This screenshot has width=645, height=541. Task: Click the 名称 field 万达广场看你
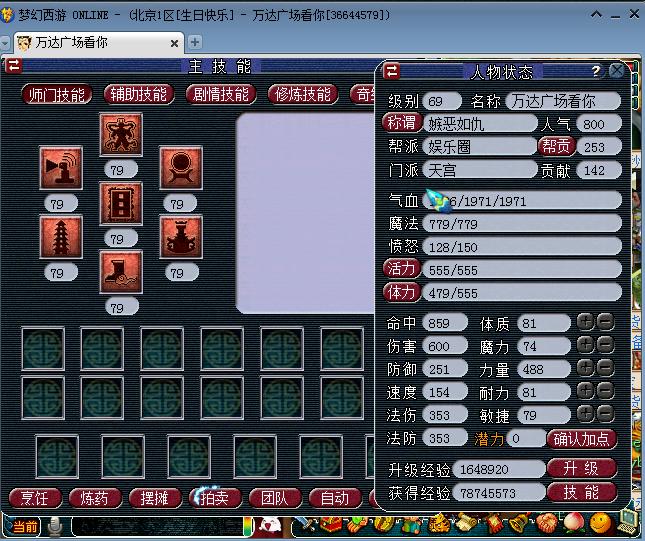pos(563,101)
